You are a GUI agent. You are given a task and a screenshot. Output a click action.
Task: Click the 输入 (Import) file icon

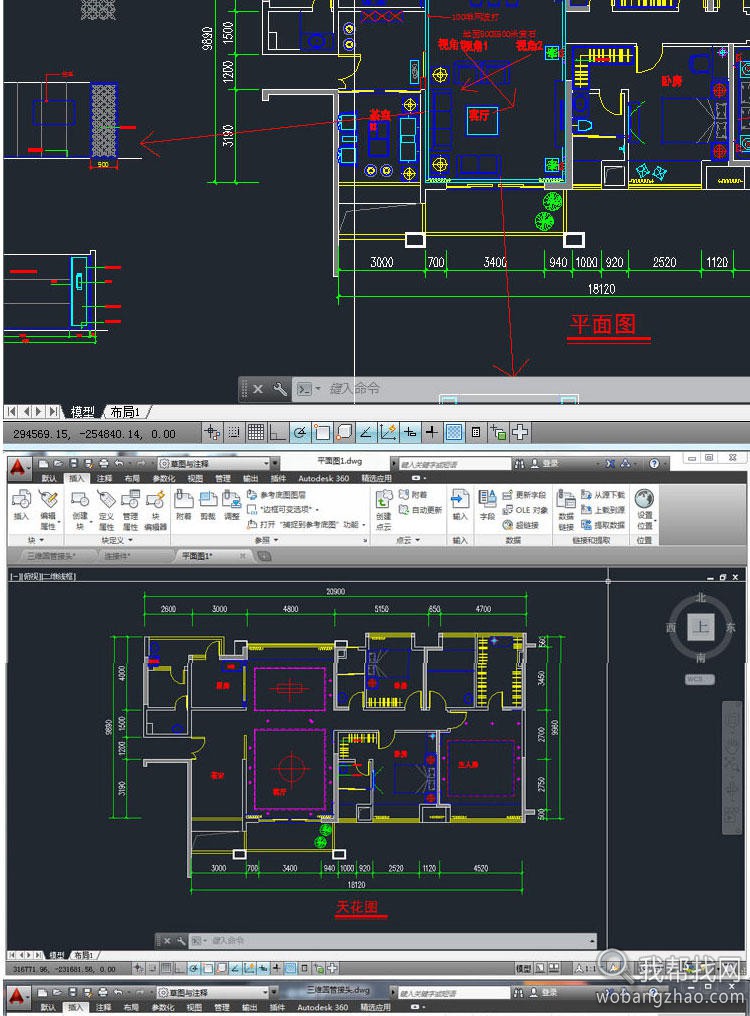[460, 505]
